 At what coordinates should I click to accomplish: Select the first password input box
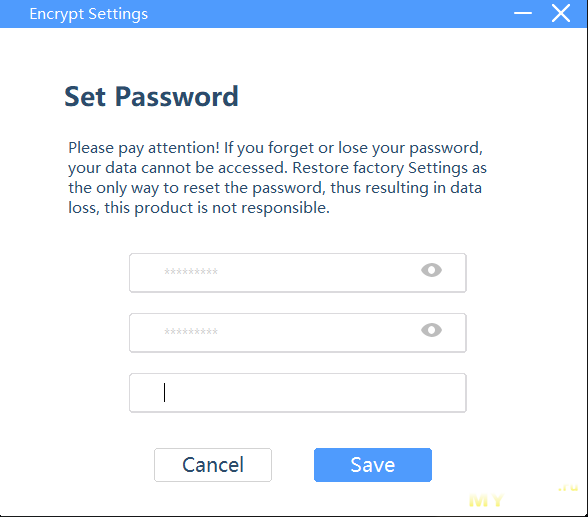[x=298, y=273]
